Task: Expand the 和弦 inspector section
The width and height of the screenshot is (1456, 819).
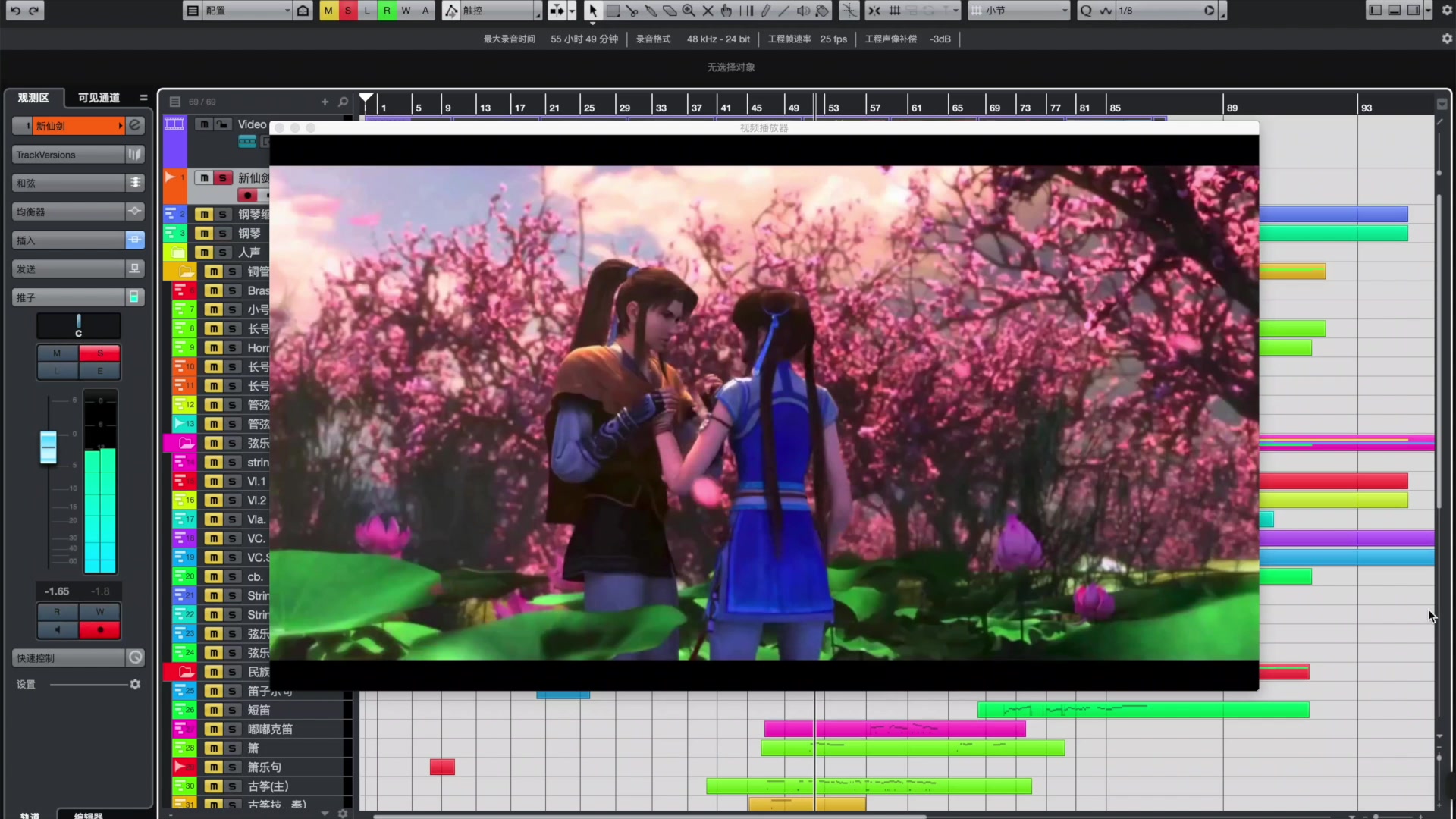Action: coord(77,184)
